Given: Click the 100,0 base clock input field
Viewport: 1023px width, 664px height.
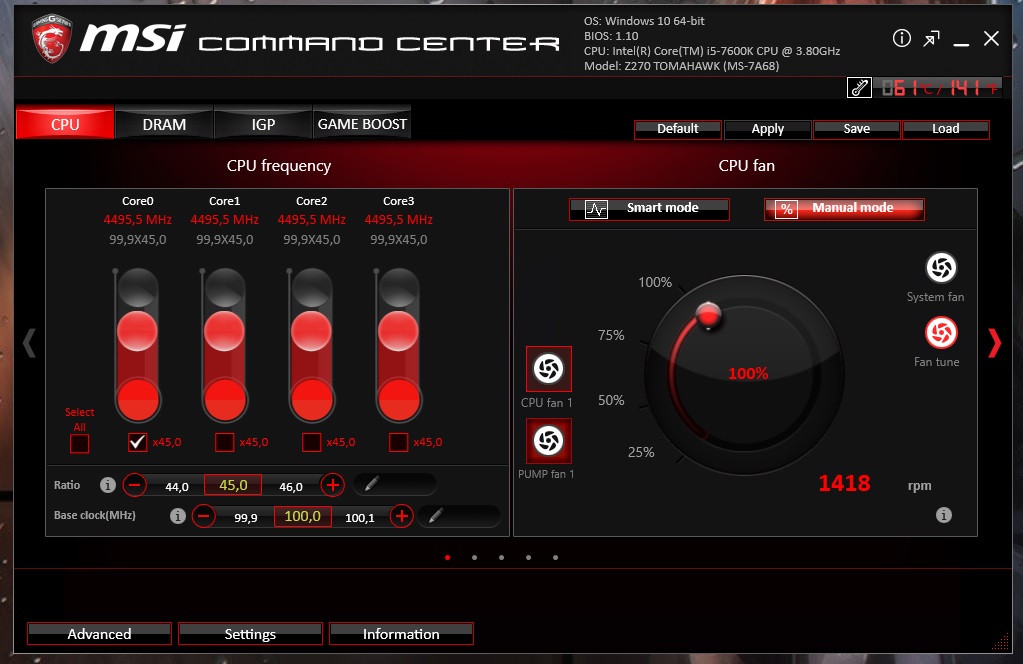Looking at the screenshot, I should [x=302, y=516].
